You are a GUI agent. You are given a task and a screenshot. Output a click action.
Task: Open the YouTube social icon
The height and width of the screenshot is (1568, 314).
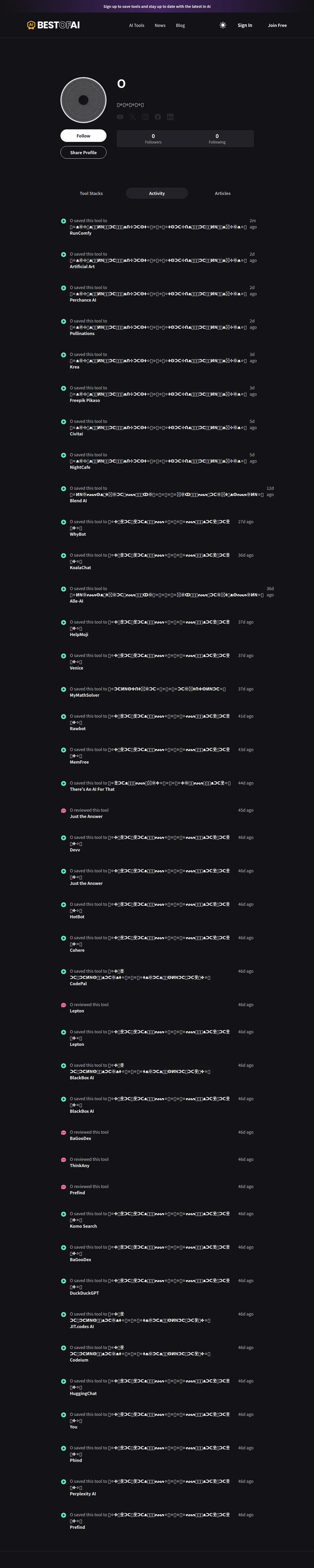pyautogui.click(x=120, y=117)
